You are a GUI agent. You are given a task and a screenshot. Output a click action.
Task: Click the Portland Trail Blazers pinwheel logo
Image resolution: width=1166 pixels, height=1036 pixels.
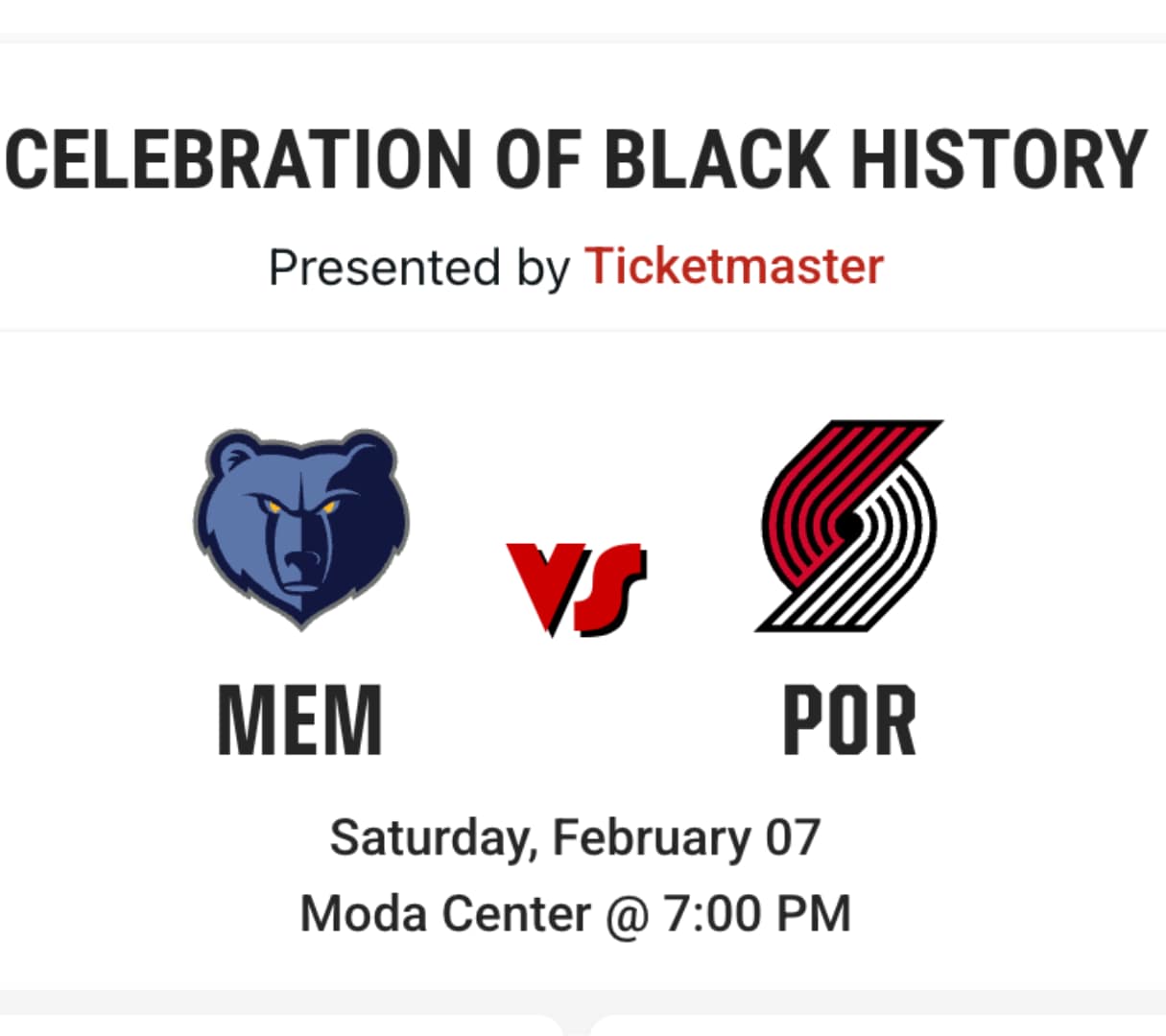849,526
